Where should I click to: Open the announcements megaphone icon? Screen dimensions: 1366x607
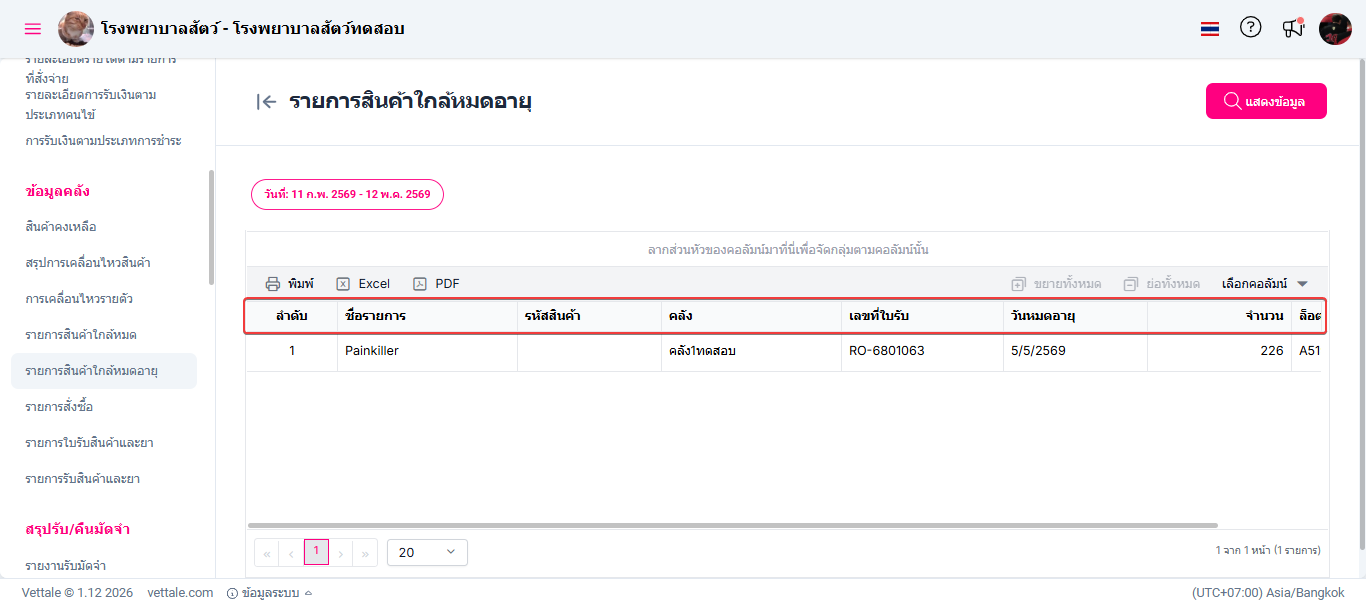click(1293, 28)
